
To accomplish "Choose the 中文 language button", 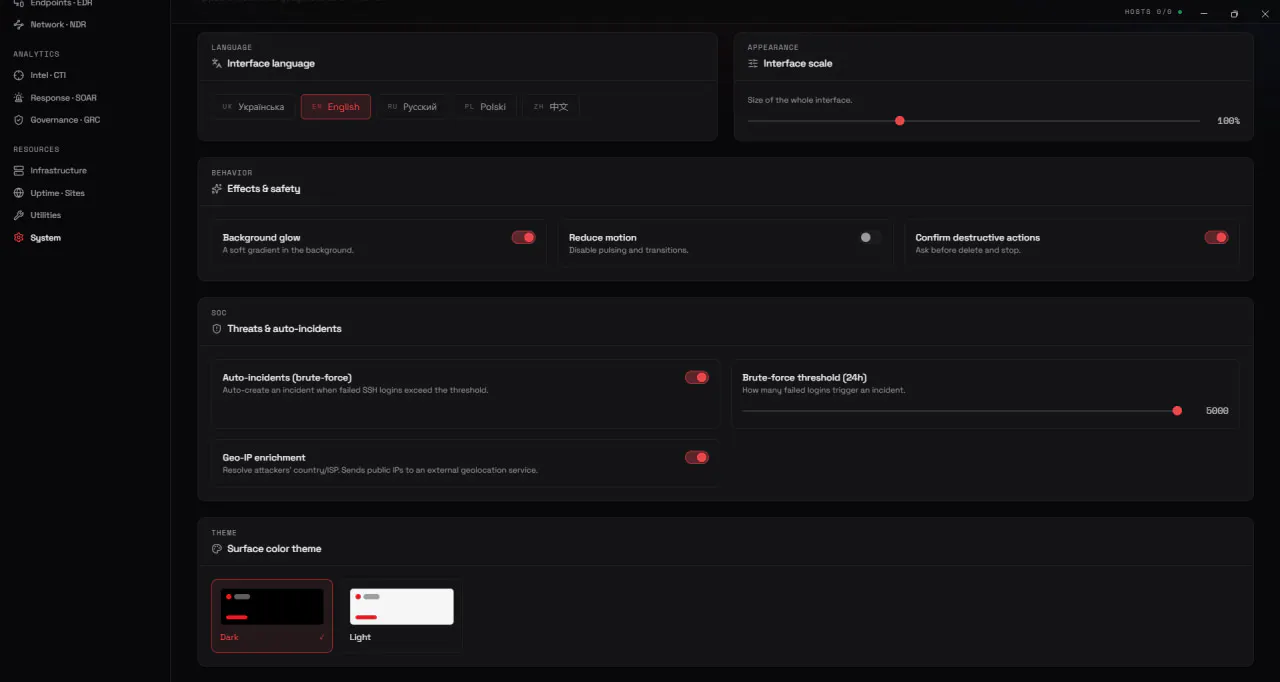I will (551, 107).
